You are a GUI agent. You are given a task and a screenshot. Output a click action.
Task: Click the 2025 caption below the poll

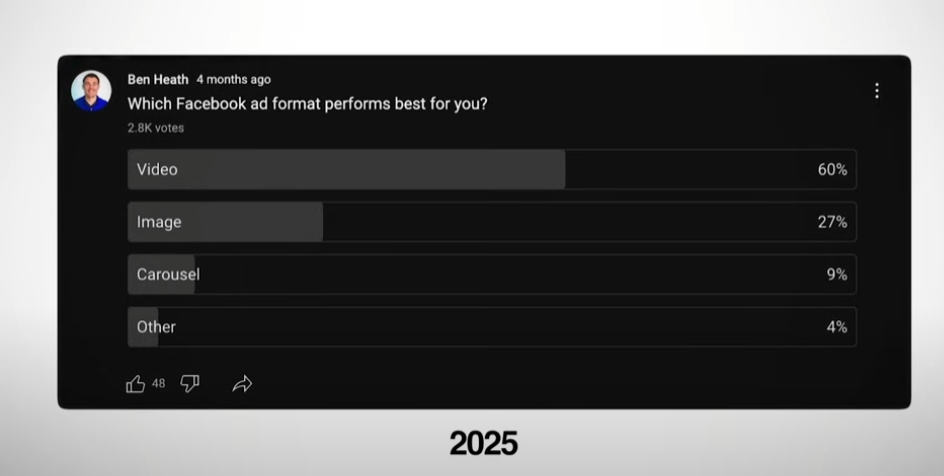point(483,444)
